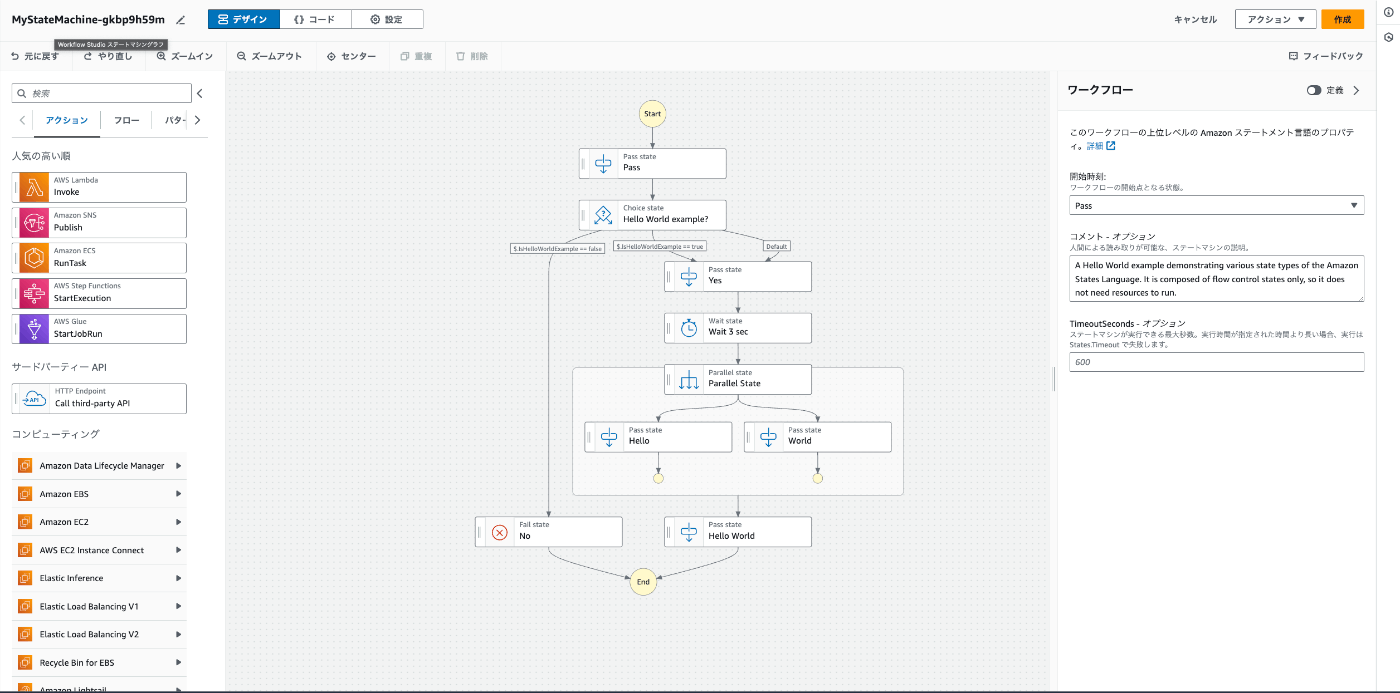Toggle the 定義 definition switch
Screen dimensions: 1400x693
click(1314, 90)
